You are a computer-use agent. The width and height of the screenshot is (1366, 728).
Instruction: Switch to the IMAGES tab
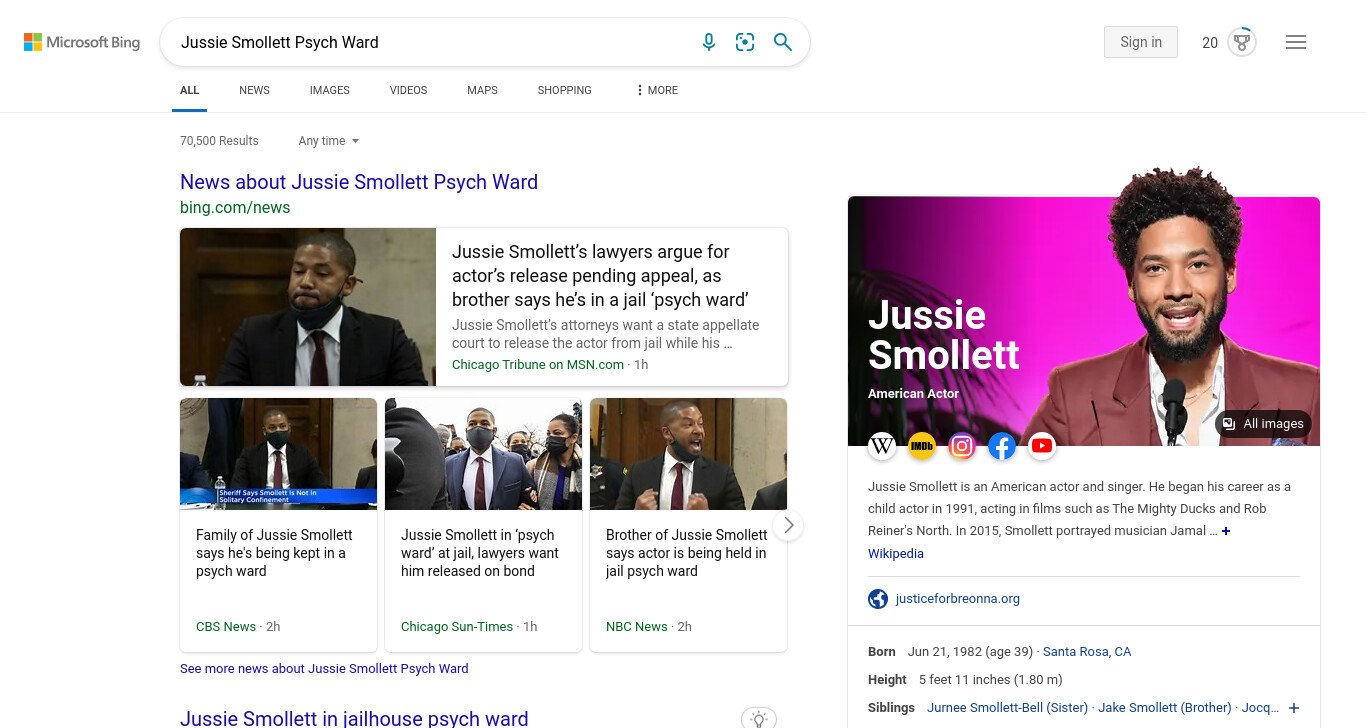330,90
